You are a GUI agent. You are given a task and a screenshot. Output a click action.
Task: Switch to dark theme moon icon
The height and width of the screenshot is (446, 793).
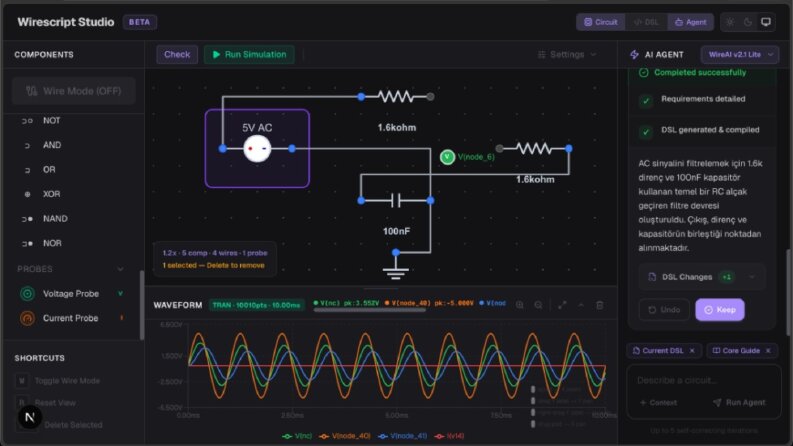[747, 22]
